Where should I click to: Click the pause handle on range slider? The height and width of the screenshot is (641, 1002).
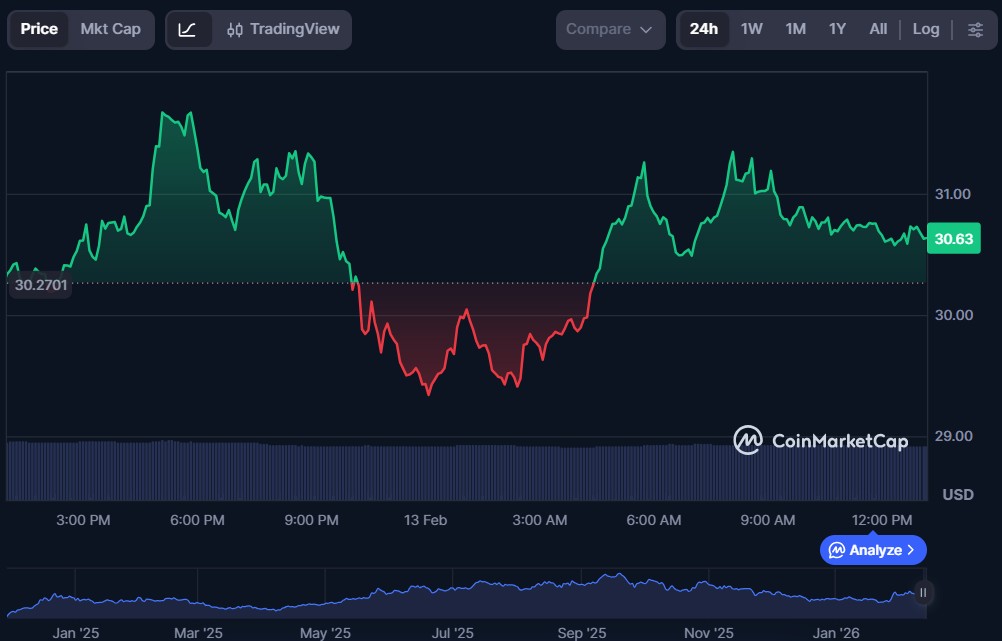pos(923,593)
